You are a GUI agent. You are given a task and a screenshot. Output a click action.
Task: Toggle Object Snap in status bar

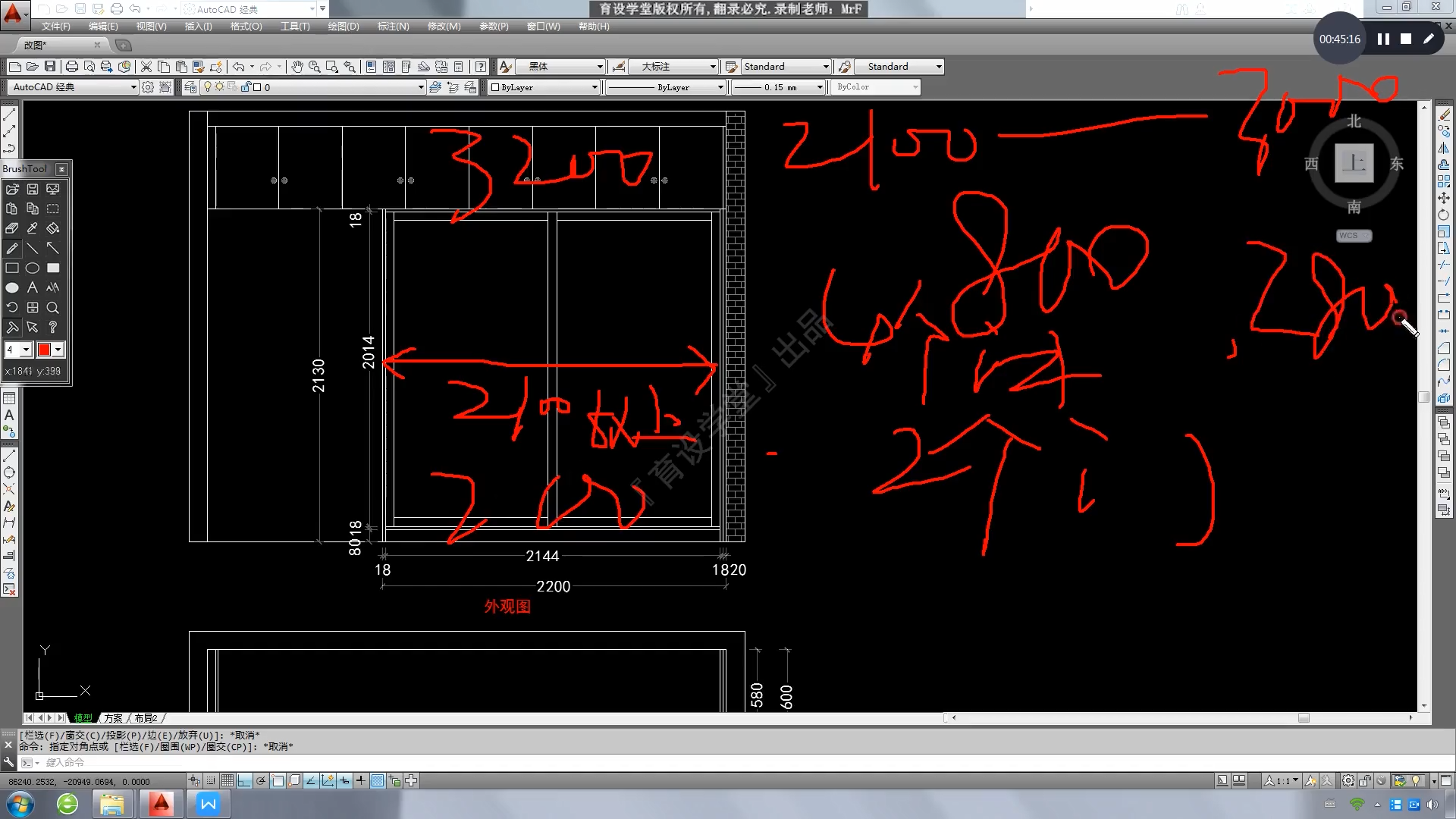click(x=278, y=780)
